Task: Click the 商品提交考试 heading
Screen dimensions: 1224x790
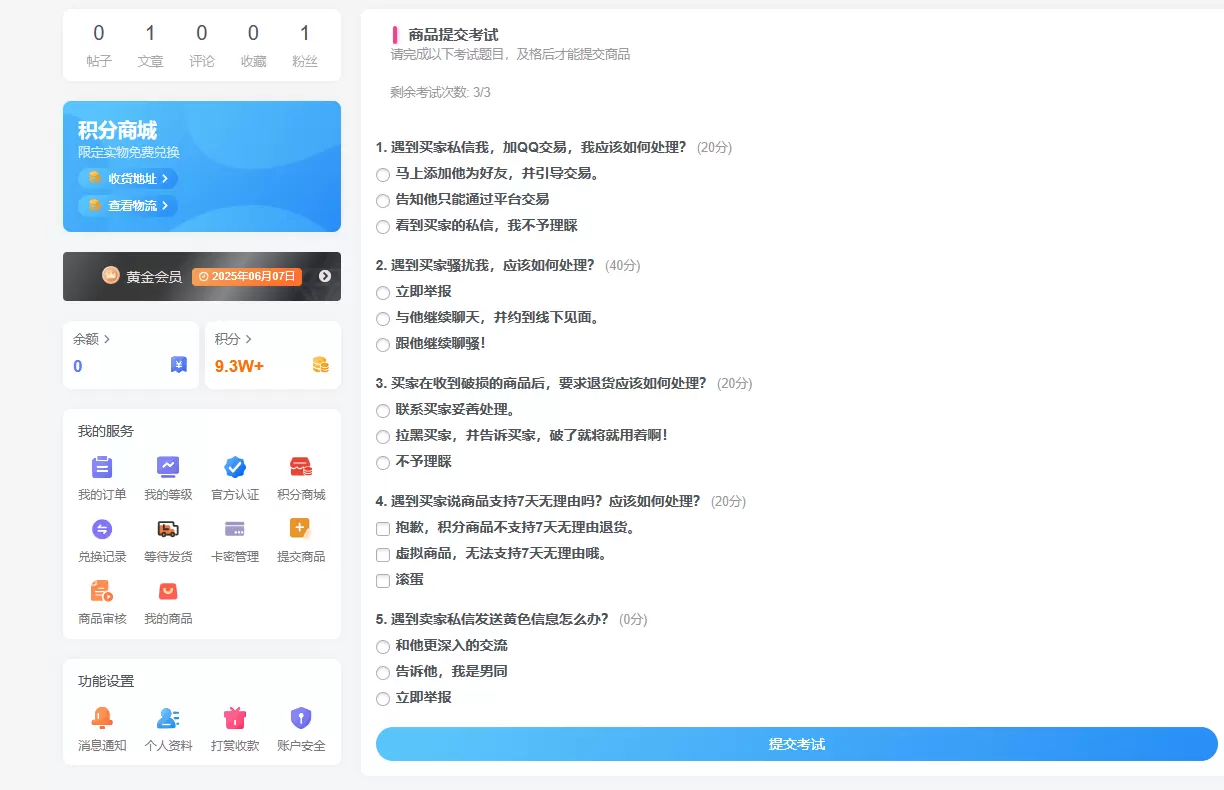Action: pos(453,35)
